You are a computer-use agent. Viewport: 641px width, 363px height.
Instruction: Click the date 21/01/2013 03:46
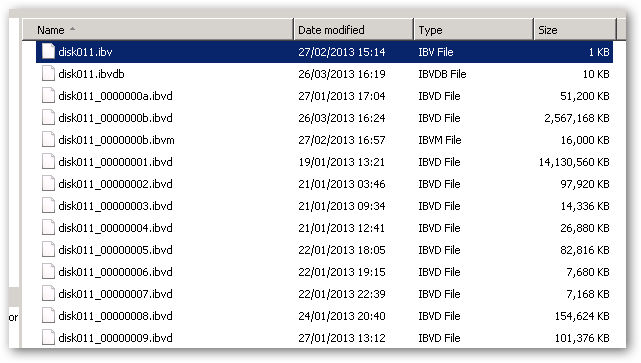coord(342,184)
